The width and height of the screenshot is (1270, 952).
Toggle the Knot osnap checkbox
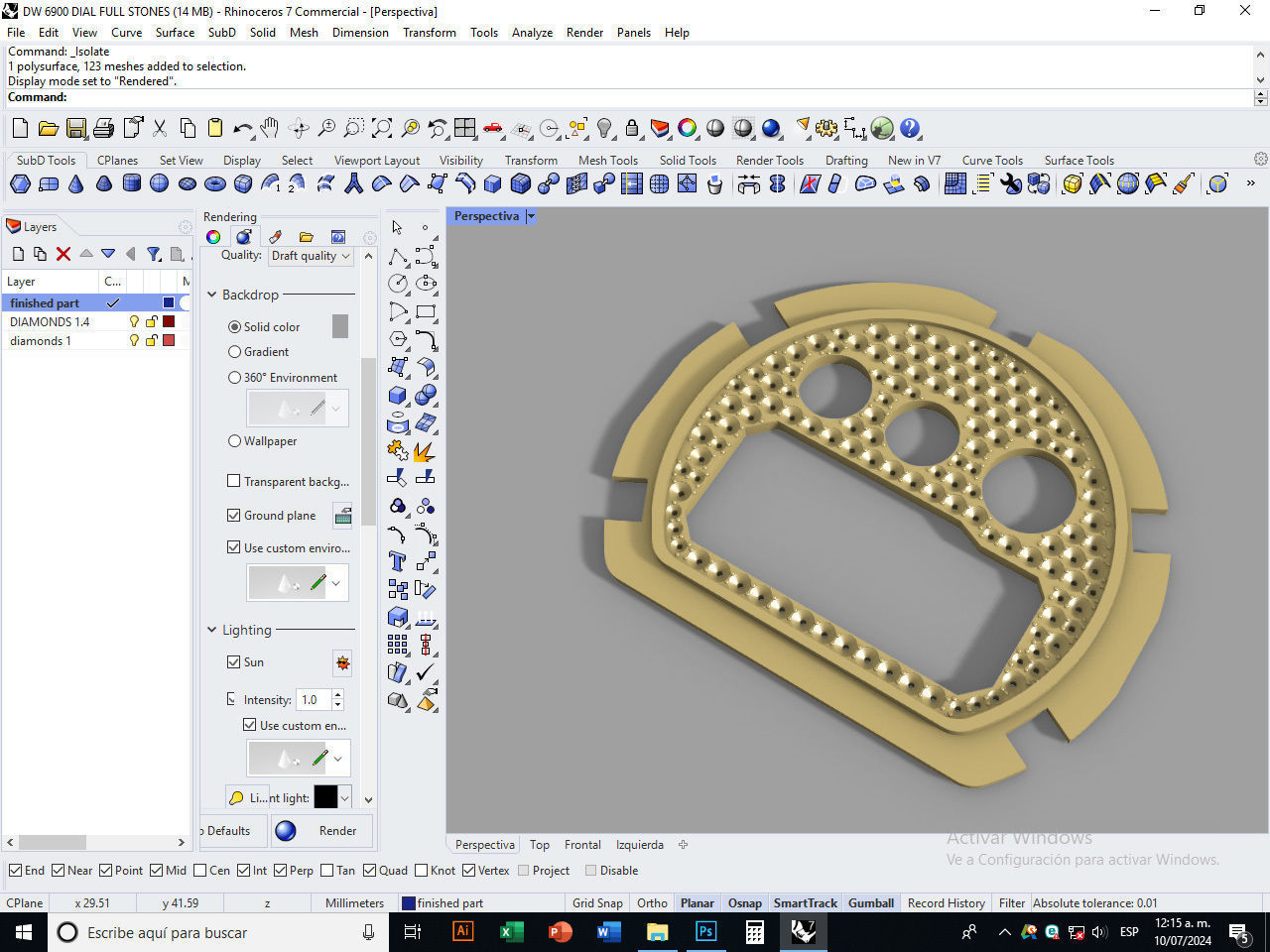click(x=422, y=871)
